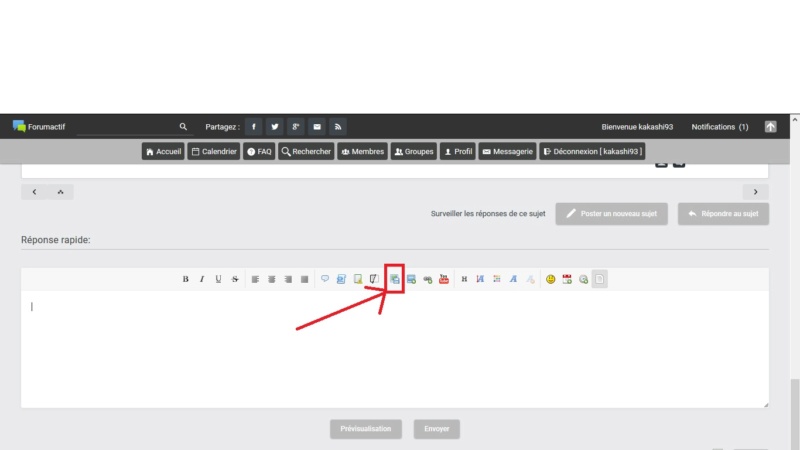Align text to the right
This screenshot has height=450, width=800.
(x=288, y=279)
